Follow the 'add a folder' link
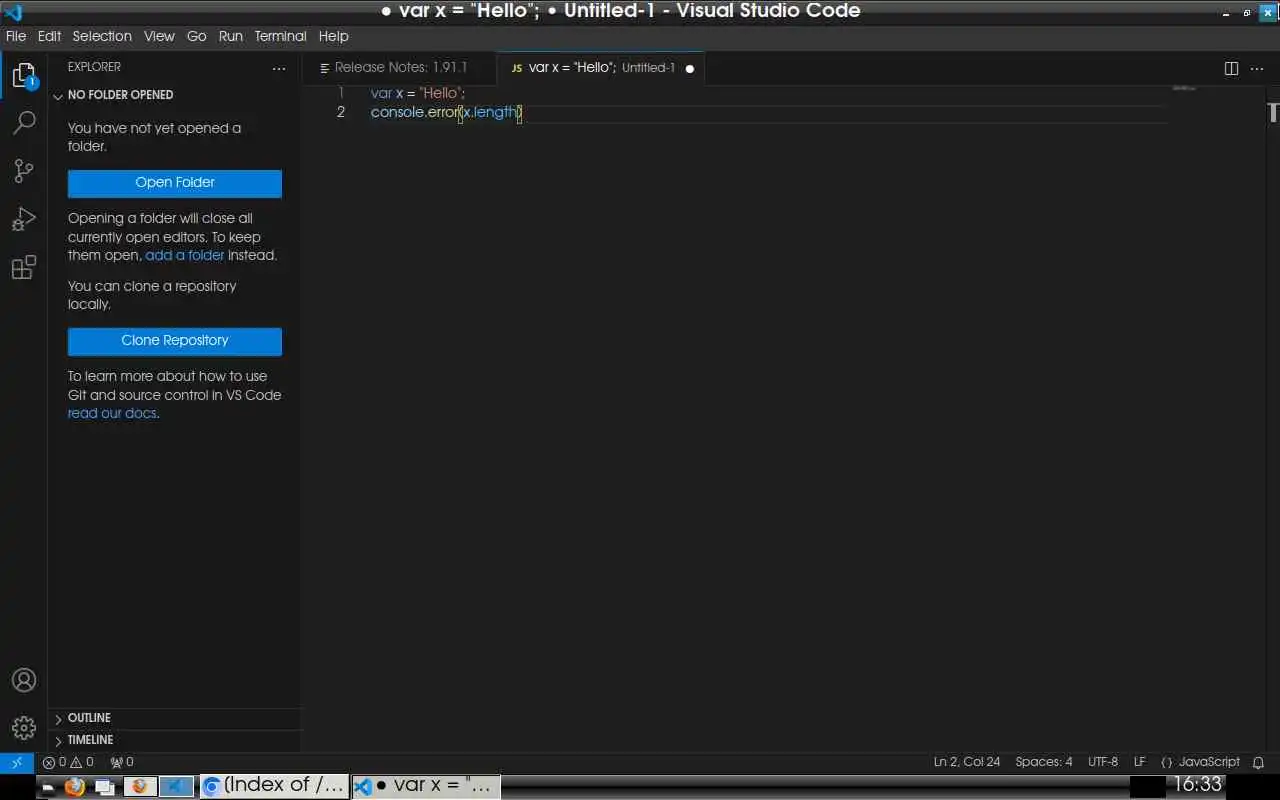This screenshot has width=1280, height=800. [185, 255]
